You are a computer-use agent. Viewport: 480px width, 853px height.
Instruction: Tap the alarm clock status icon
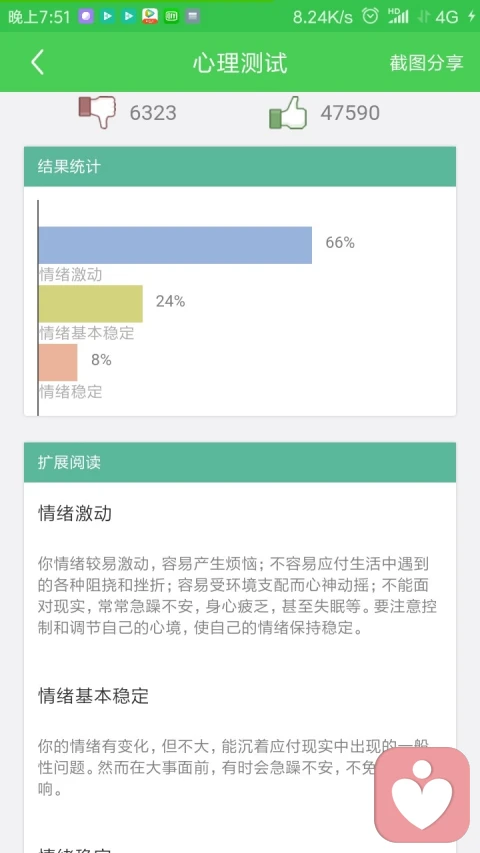pyautogui.click(x=370, y=17)
